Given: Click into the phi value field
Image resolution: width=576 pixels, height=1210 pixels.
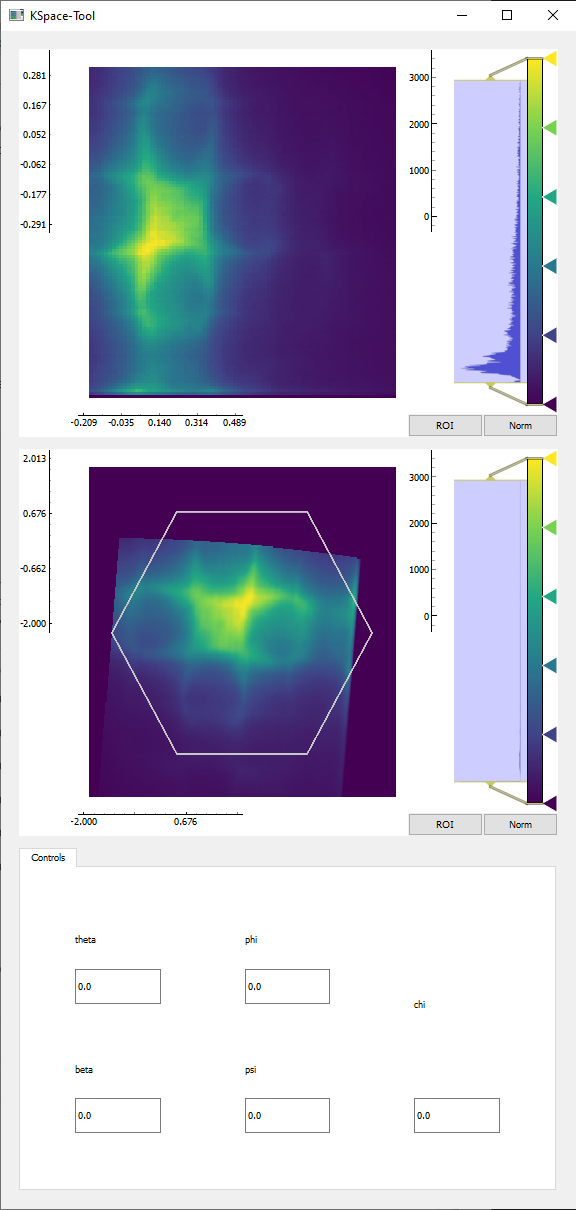Looking at the screenshot, I should pyautogui.click(x=287, y=986).
